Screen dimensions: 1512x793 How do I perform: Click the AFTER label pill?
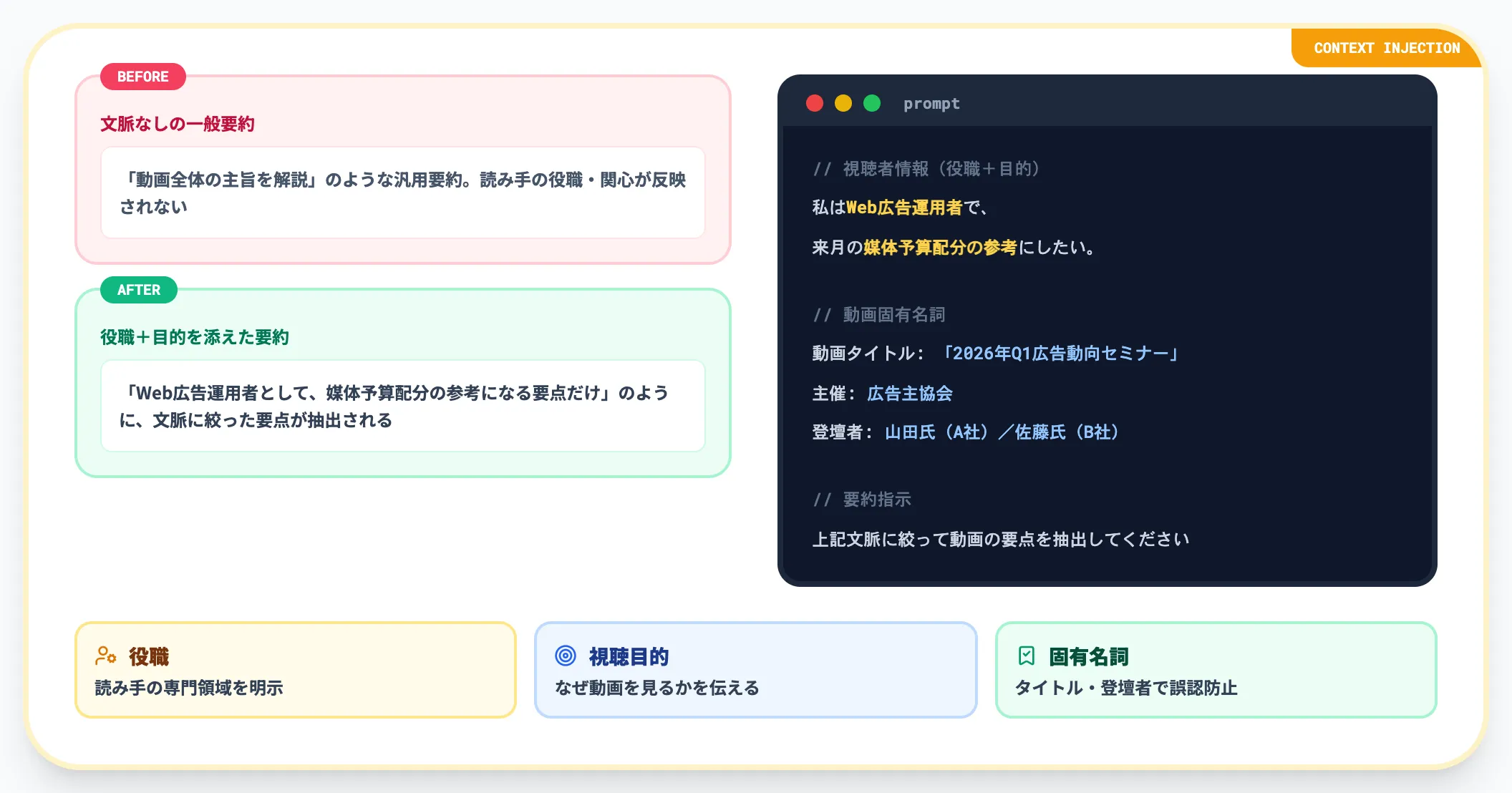(139, 290)
